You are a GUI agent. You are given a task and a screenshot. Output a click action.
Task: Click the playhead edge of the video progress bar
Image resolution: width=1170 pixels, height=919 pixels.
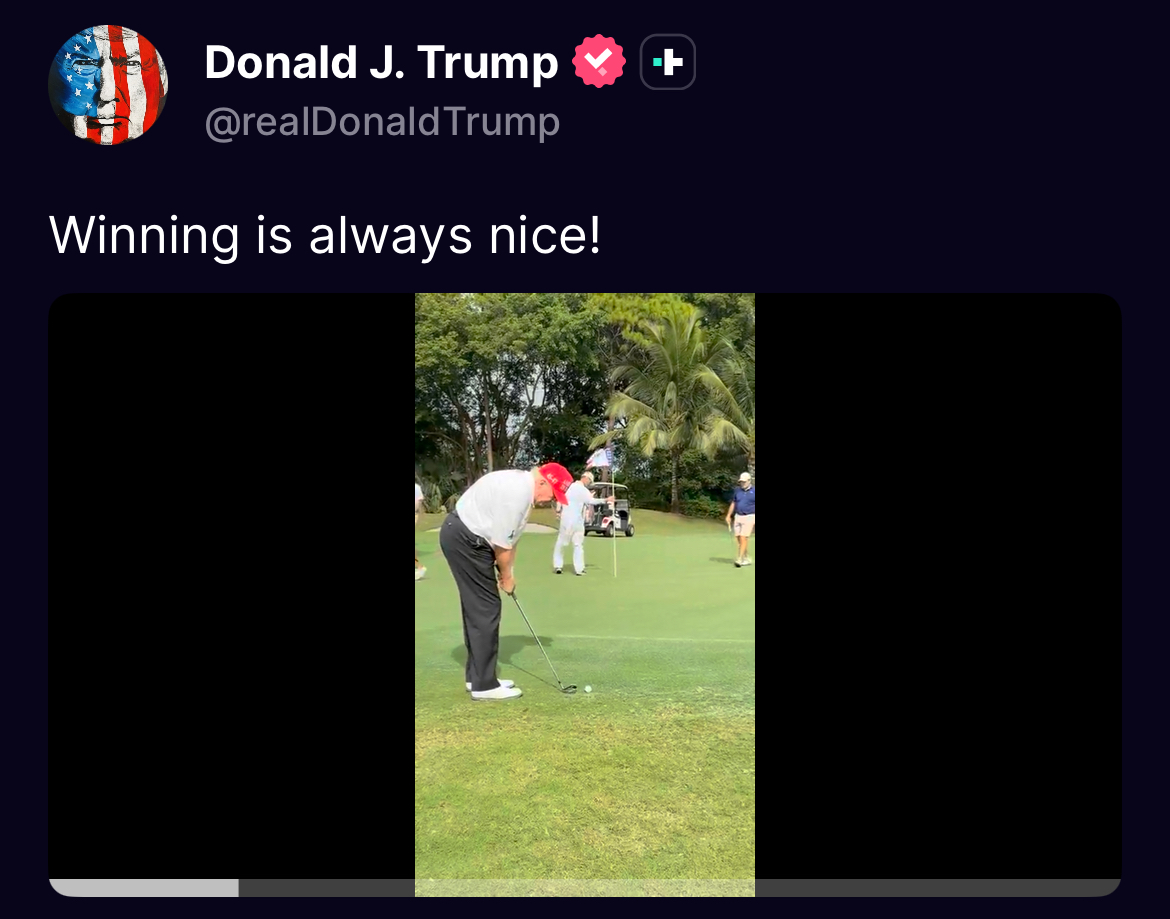click(238, 888)
